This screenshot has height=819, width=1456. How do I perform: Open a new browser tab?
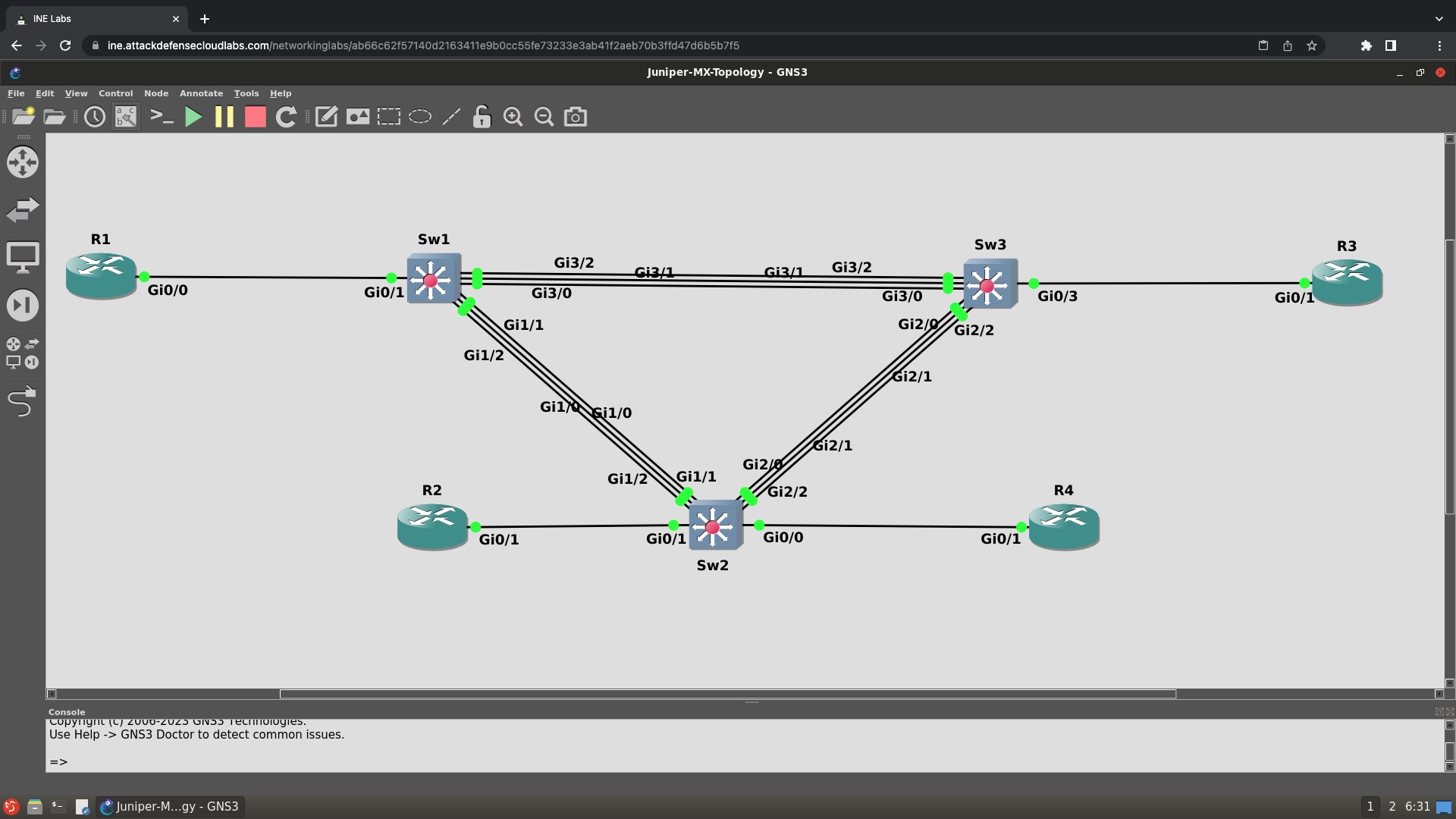click(x=205, y=19)
